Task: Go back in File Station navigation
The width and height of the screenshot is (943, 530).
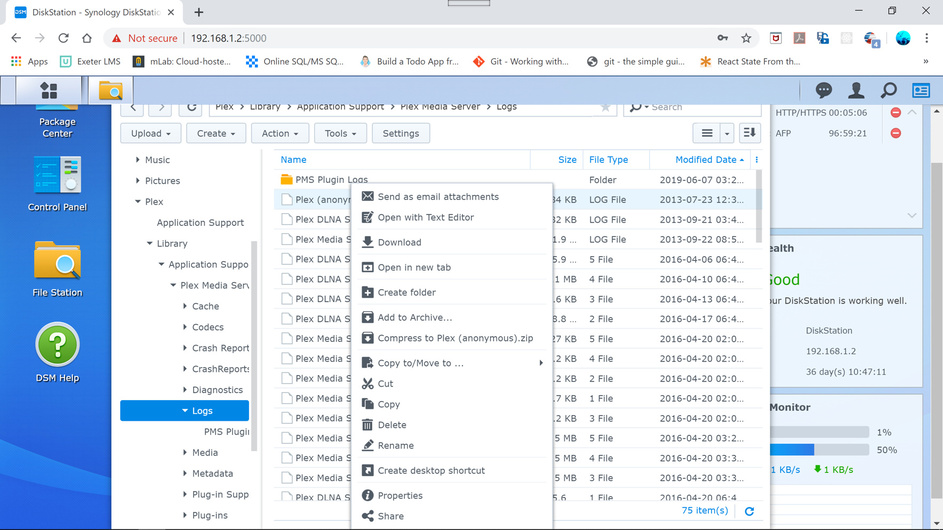Action: tap(133, 107)
